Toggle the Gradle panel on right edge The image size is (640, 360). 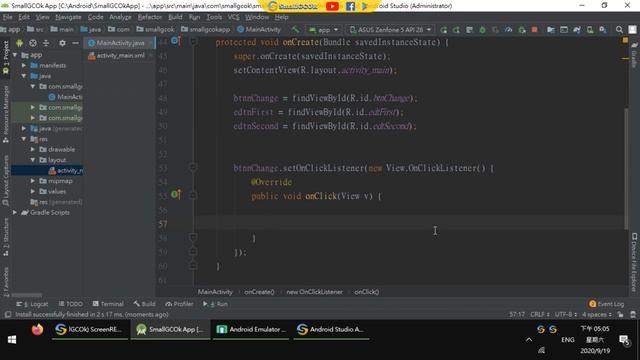pyautogui.click(x=634, y=55)
